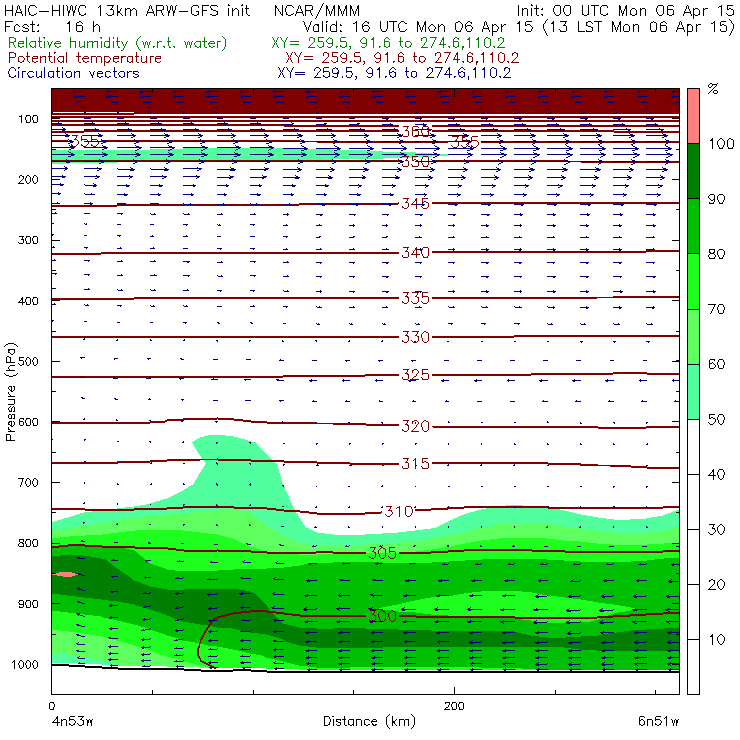This screenshot has height=740, width=740.
Task: Click the 325 contour label
Action: coord(415,375)
